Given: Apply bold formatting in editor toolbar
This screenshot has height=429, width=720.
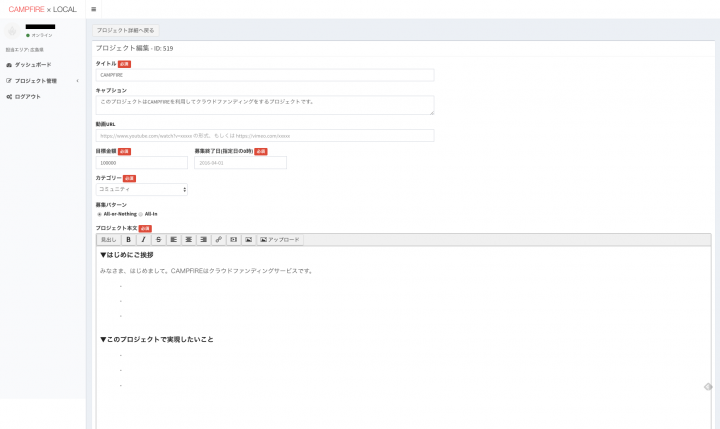Looking at the screenshot, I should point(128,240).
